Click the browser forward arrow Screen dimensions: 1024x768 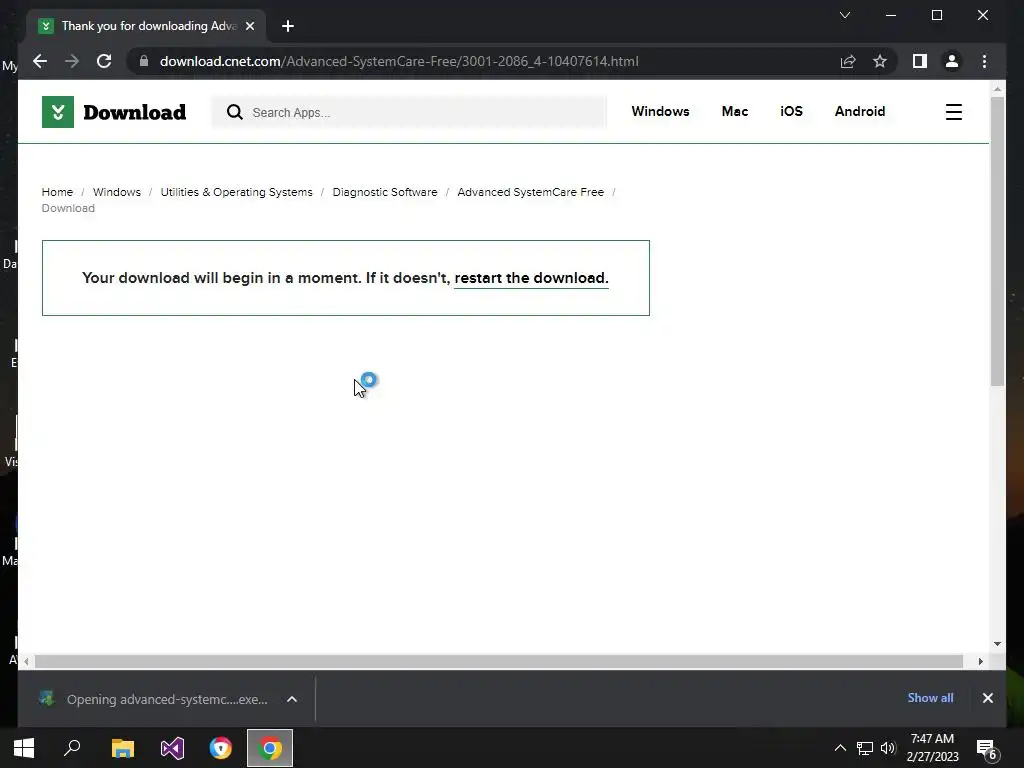(72, 61)
